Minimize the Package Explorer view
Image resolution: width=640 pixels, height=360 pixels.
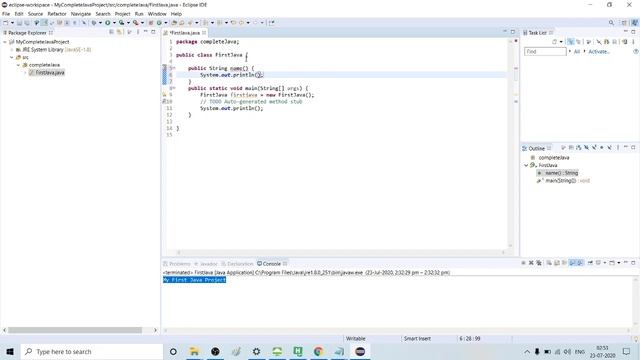coord(145,32)
